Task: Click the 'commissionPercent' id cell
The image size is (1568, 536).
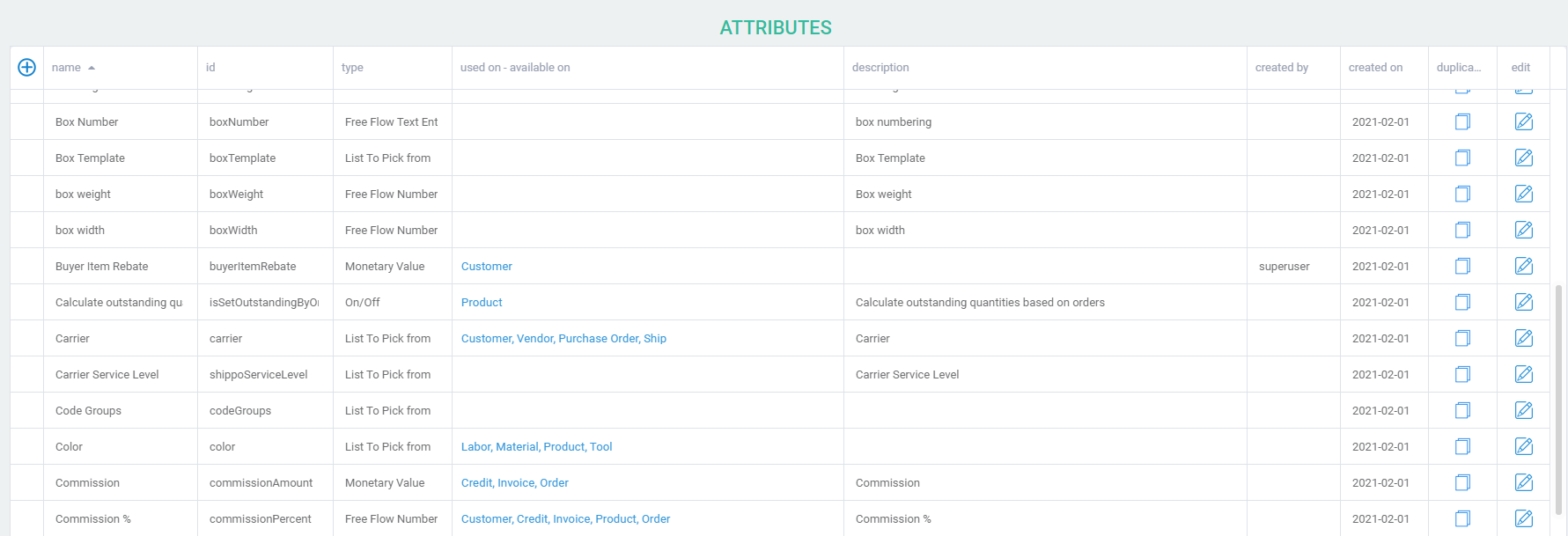Action: [x=265, y=518]
